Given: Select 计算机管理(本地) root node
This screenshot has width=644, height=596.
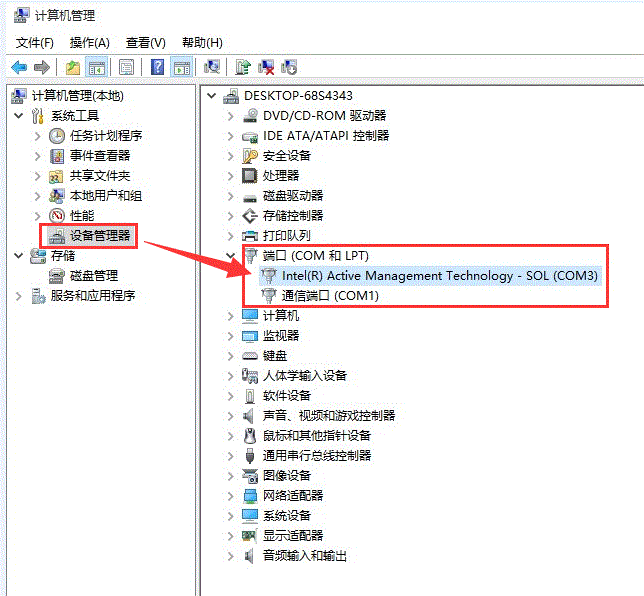Looking at the screenshot, I should point(77,96).
